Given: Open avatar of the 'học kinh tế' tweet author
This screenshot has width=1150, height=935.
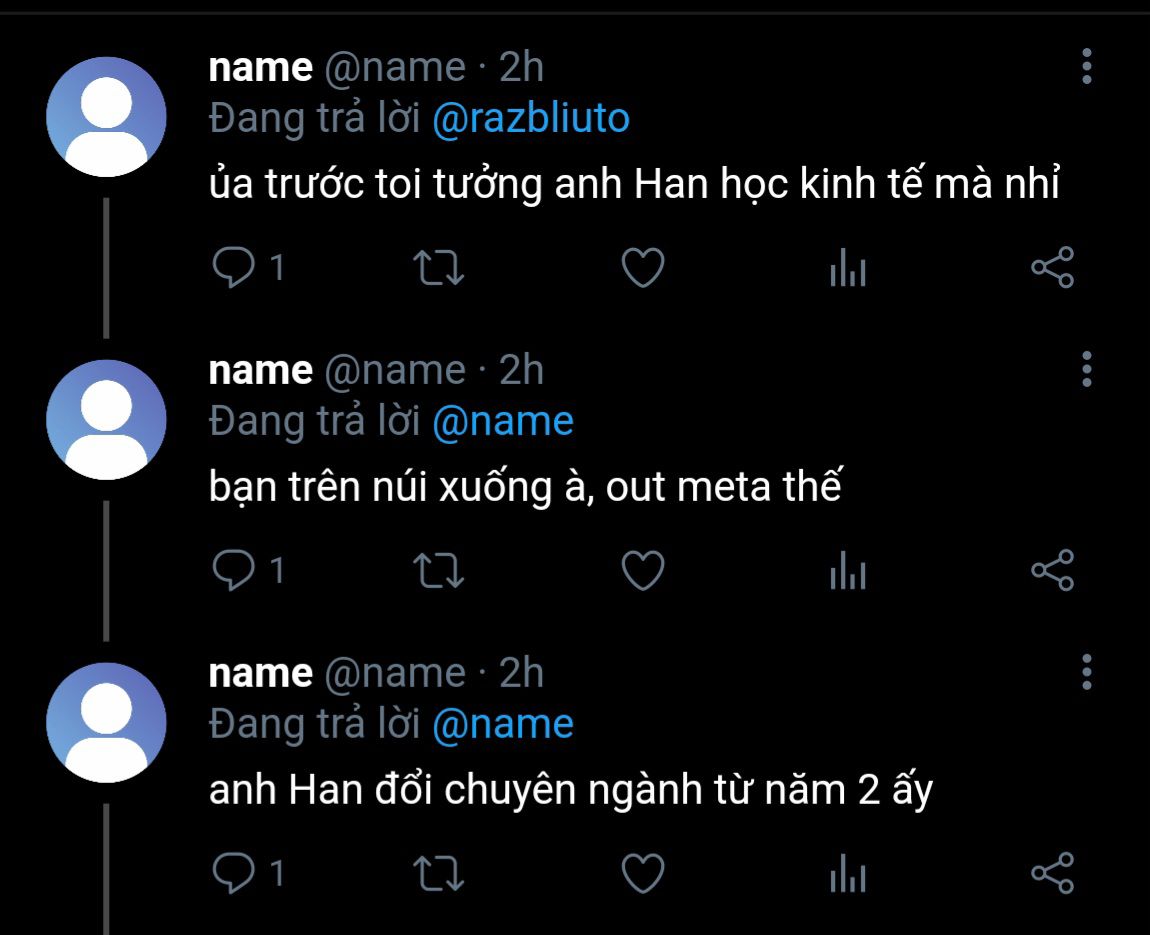Looking at the screenshot, I should coord(106,117).
